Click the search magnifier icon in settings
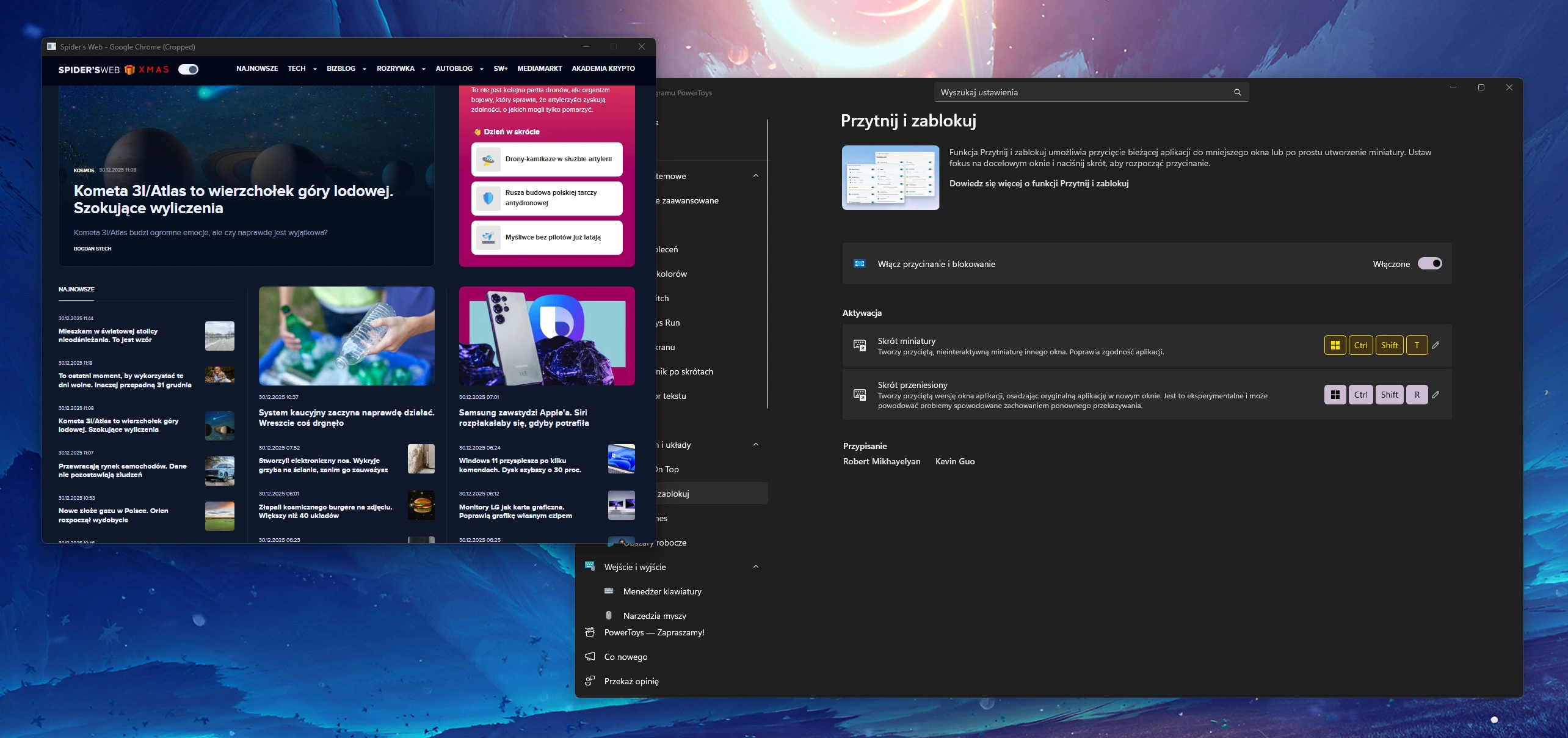Viewport: 1568px width, 738px height. 1238,92
